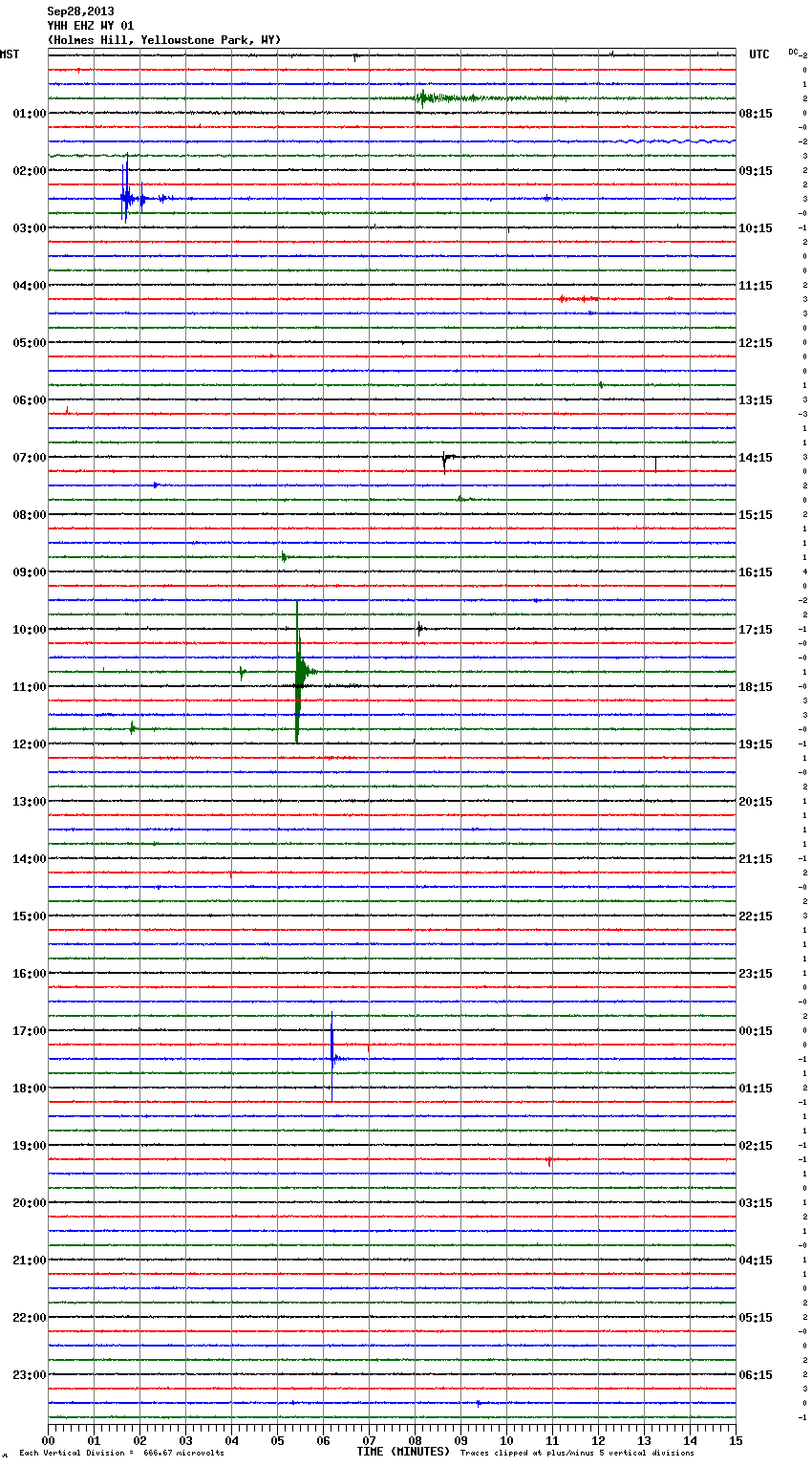Click the date label Sep28,2013
This screenshot has height=1466, width=812.
click(80, 11)
